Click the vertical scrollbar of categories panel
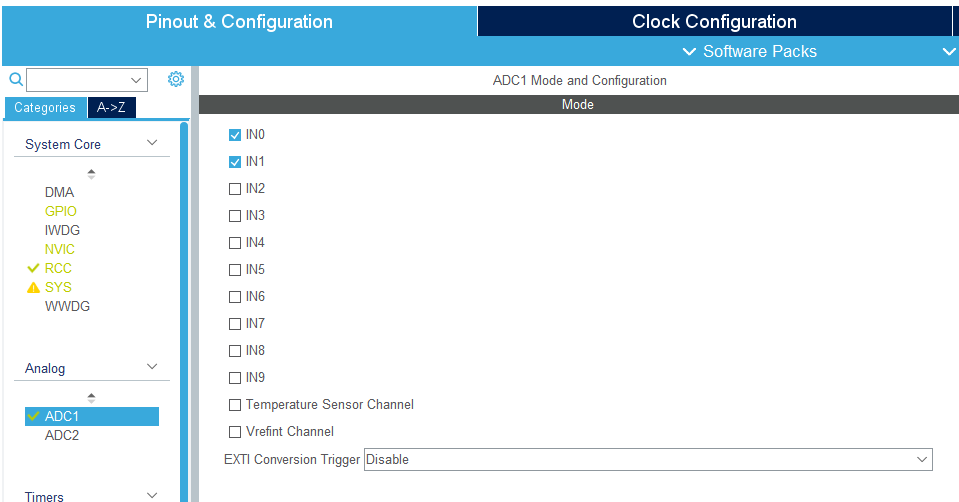This screenshot has width=959, height=502. [184, 300]
